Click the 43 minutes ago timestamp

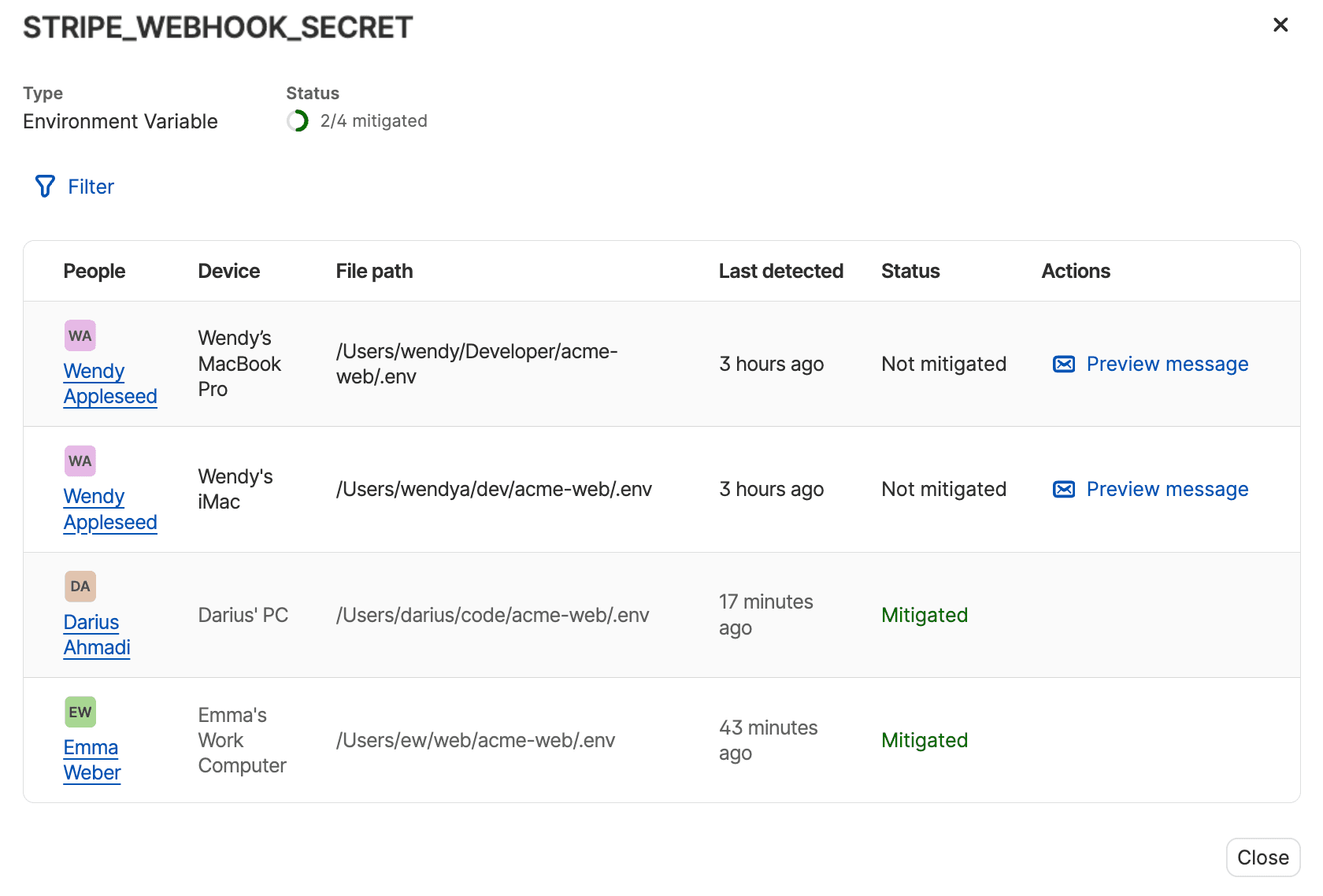click(769, 740)
